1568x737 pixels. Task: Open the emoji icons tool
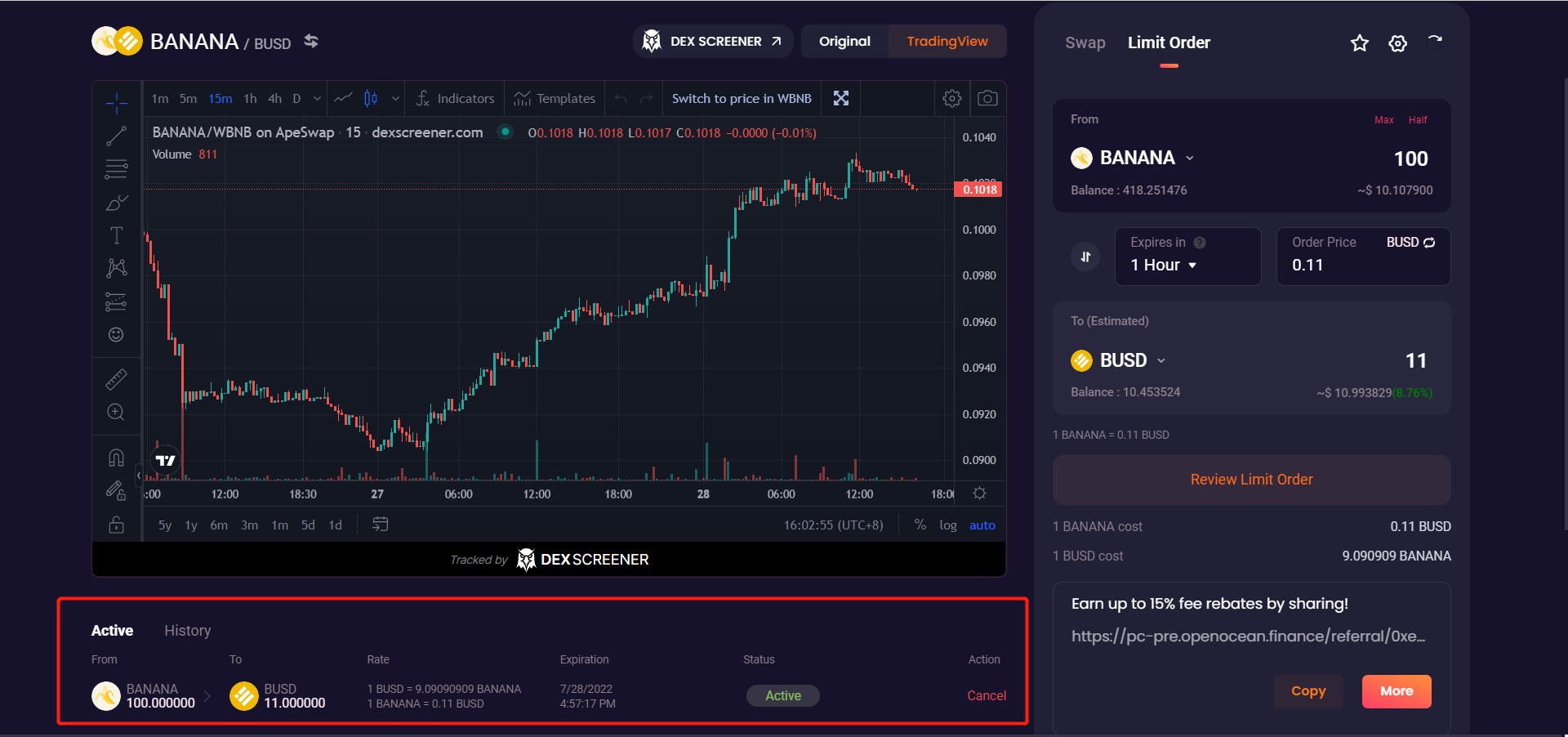coord(116,334)
